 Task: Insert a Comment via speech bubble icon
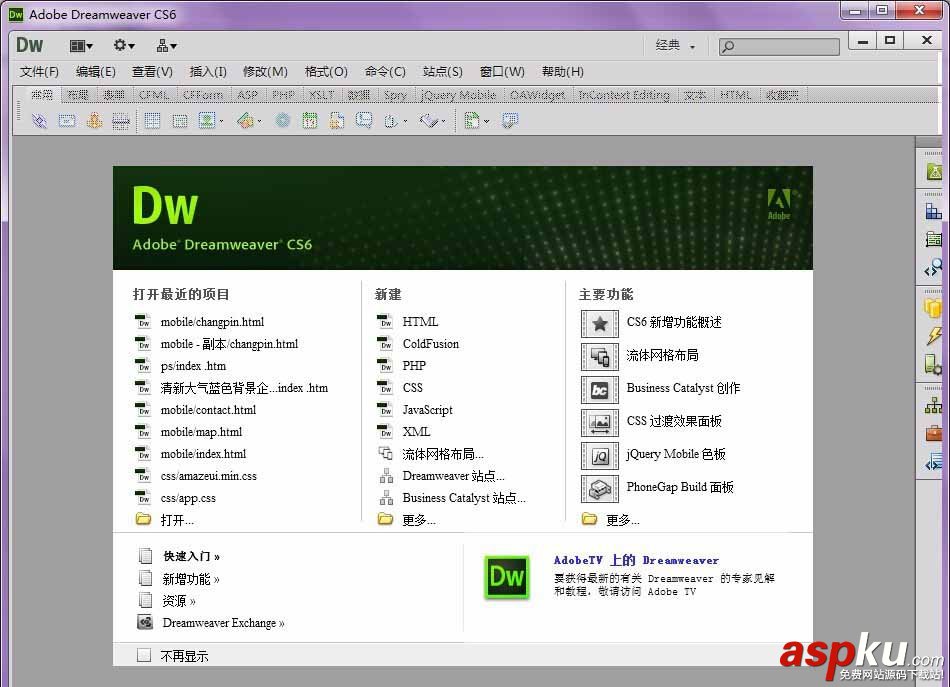tap(364, 121)
